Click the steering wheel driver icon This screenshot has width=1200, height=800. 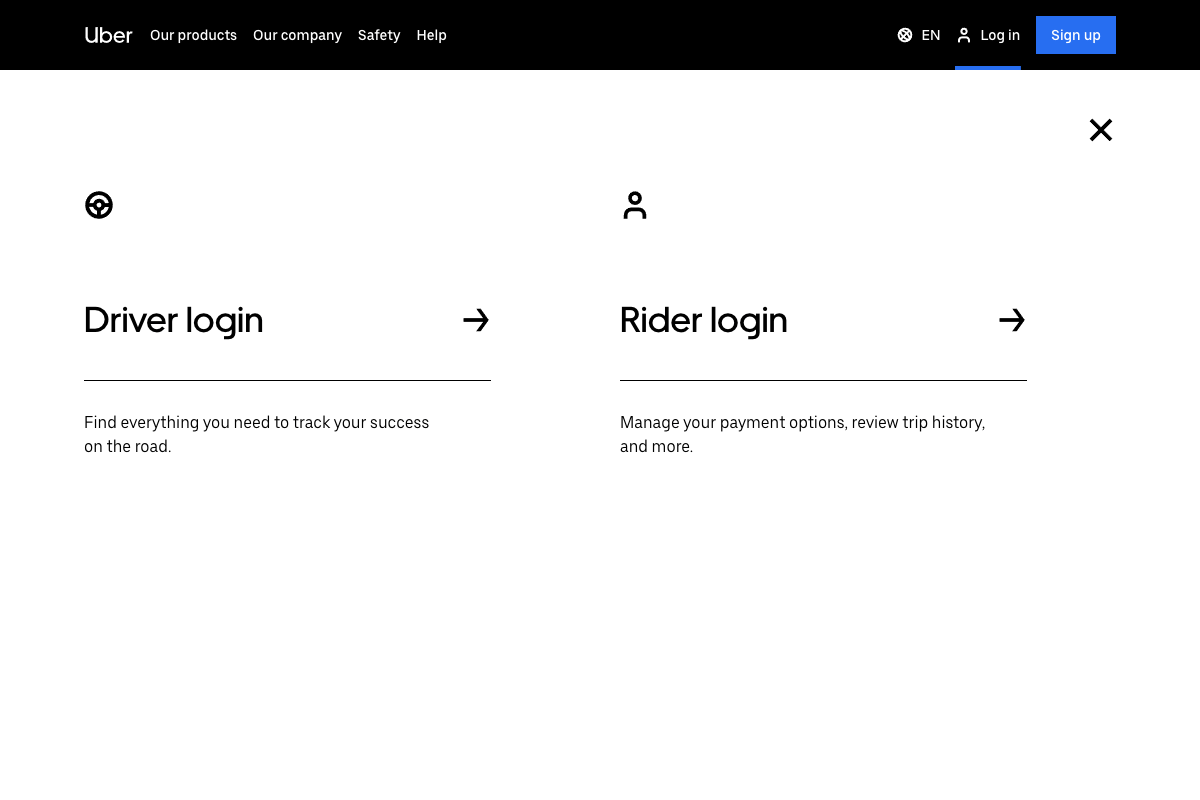pyautogui.click(x=99, y=205)
